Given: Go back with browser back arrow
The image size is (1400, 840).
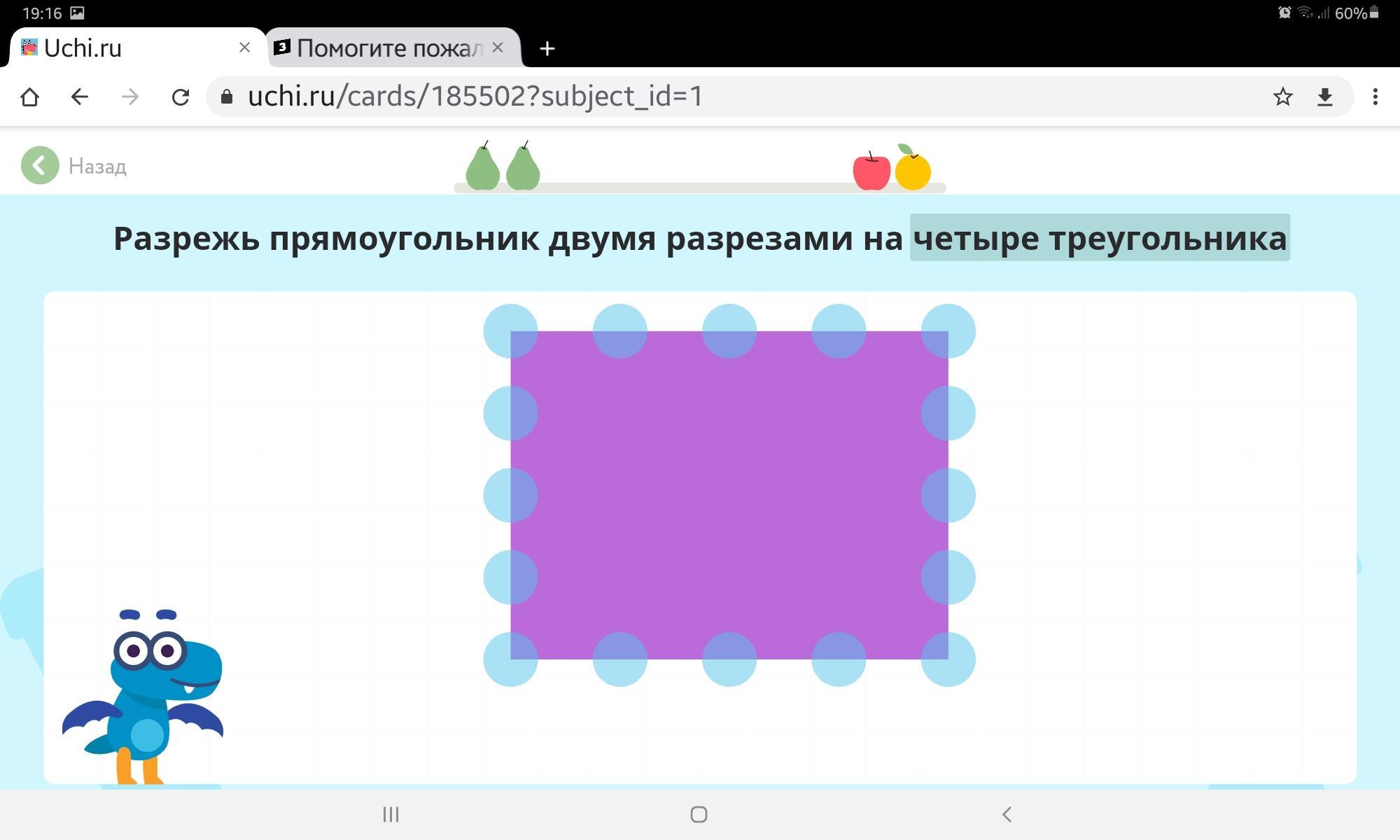Looking at the screenshot, I should tap(80, 97).
